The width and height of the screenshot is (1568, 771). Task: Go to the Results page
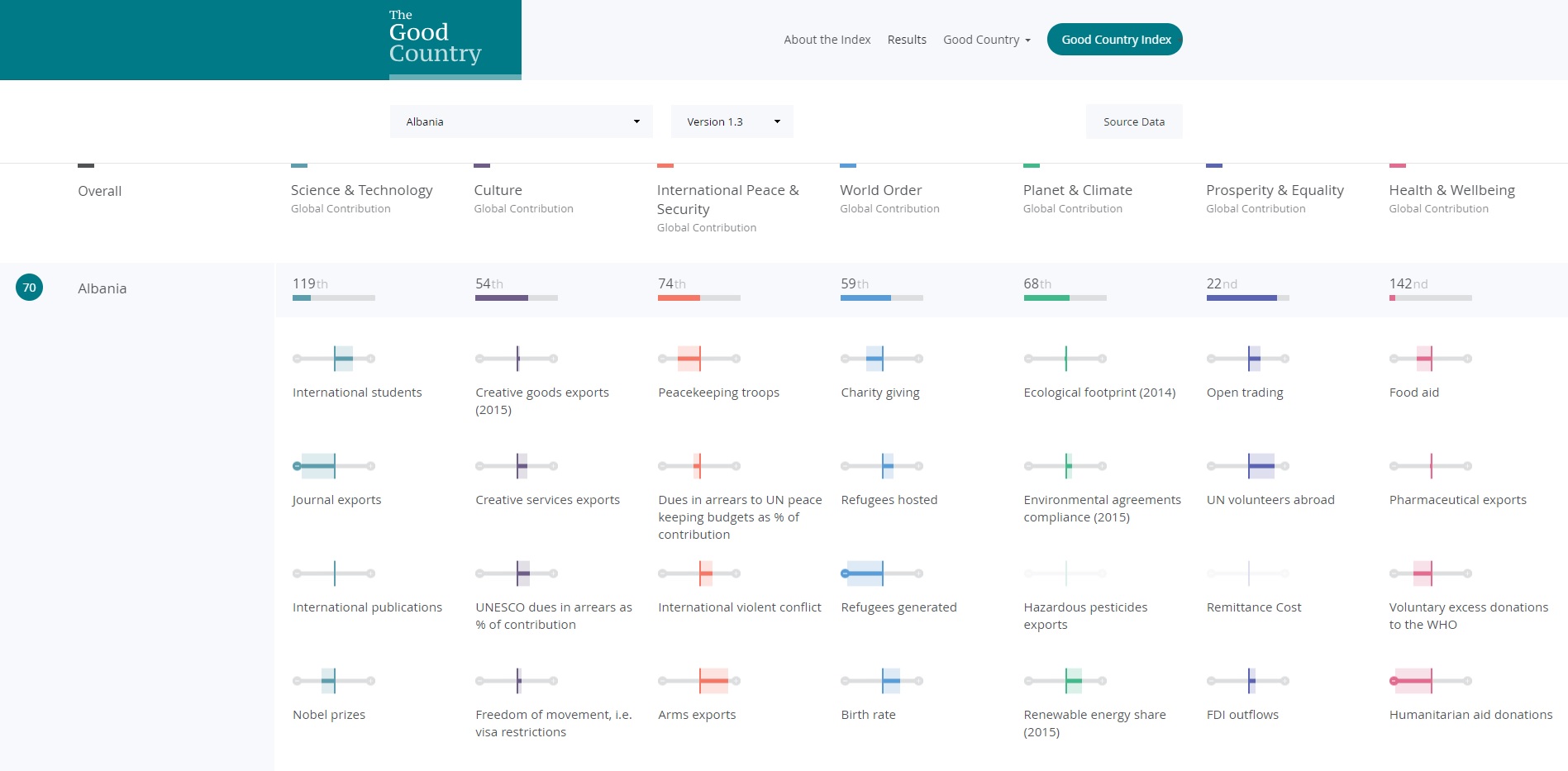pos(907,40)
